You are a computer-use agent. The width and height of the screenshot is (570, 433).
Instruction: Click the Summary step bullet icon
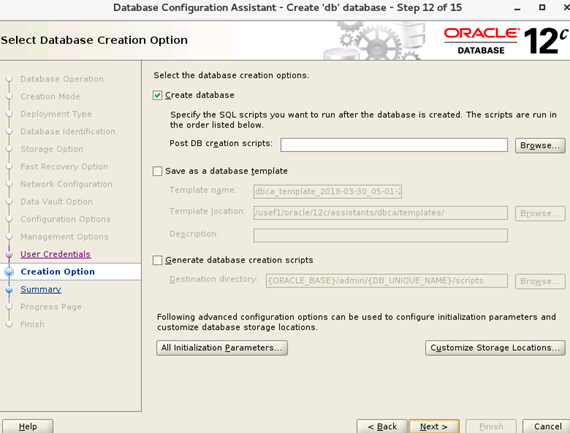9,290
